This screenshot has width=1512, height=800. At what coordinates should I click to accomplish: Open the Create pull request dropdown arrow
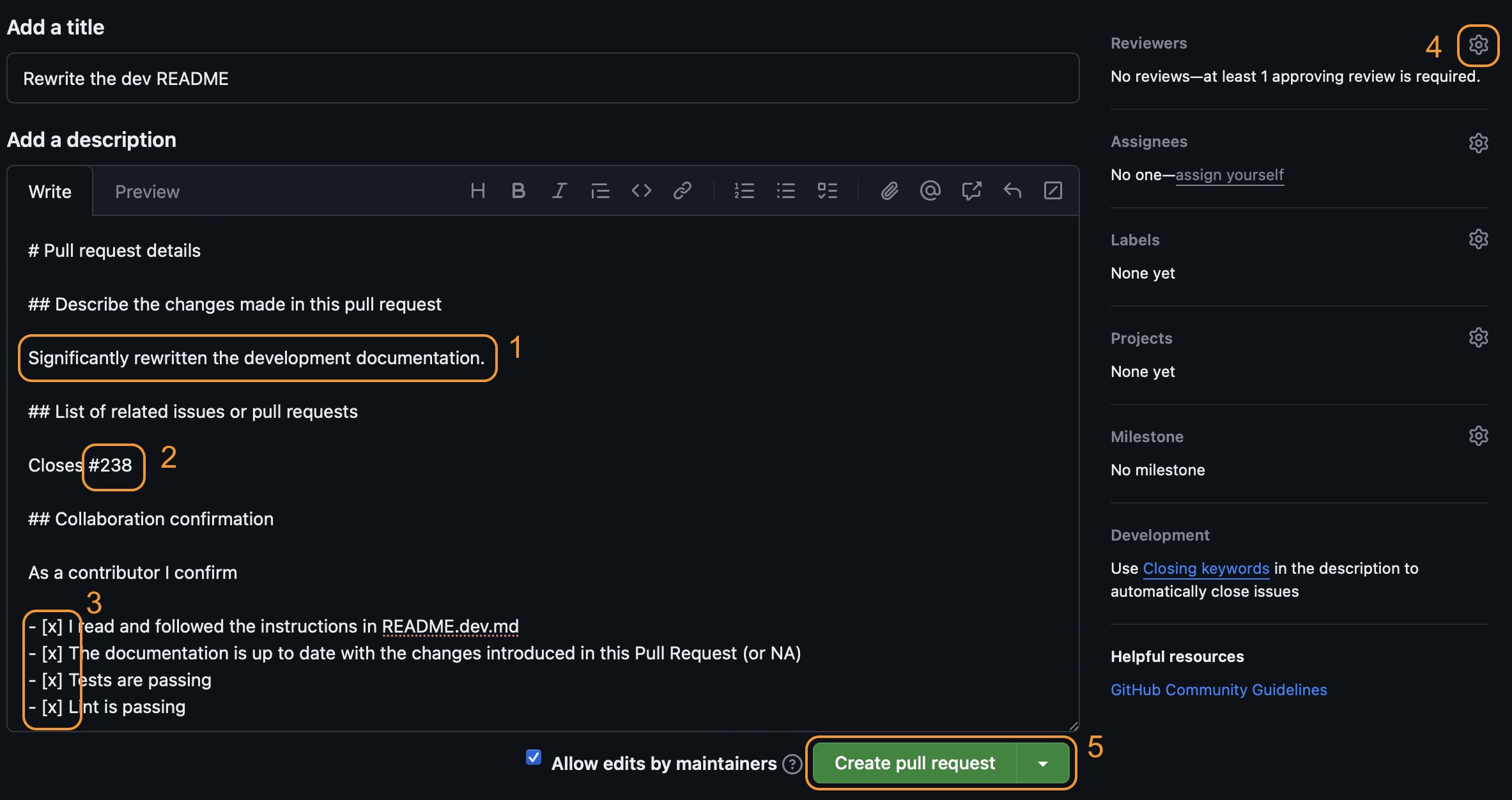1042,763
